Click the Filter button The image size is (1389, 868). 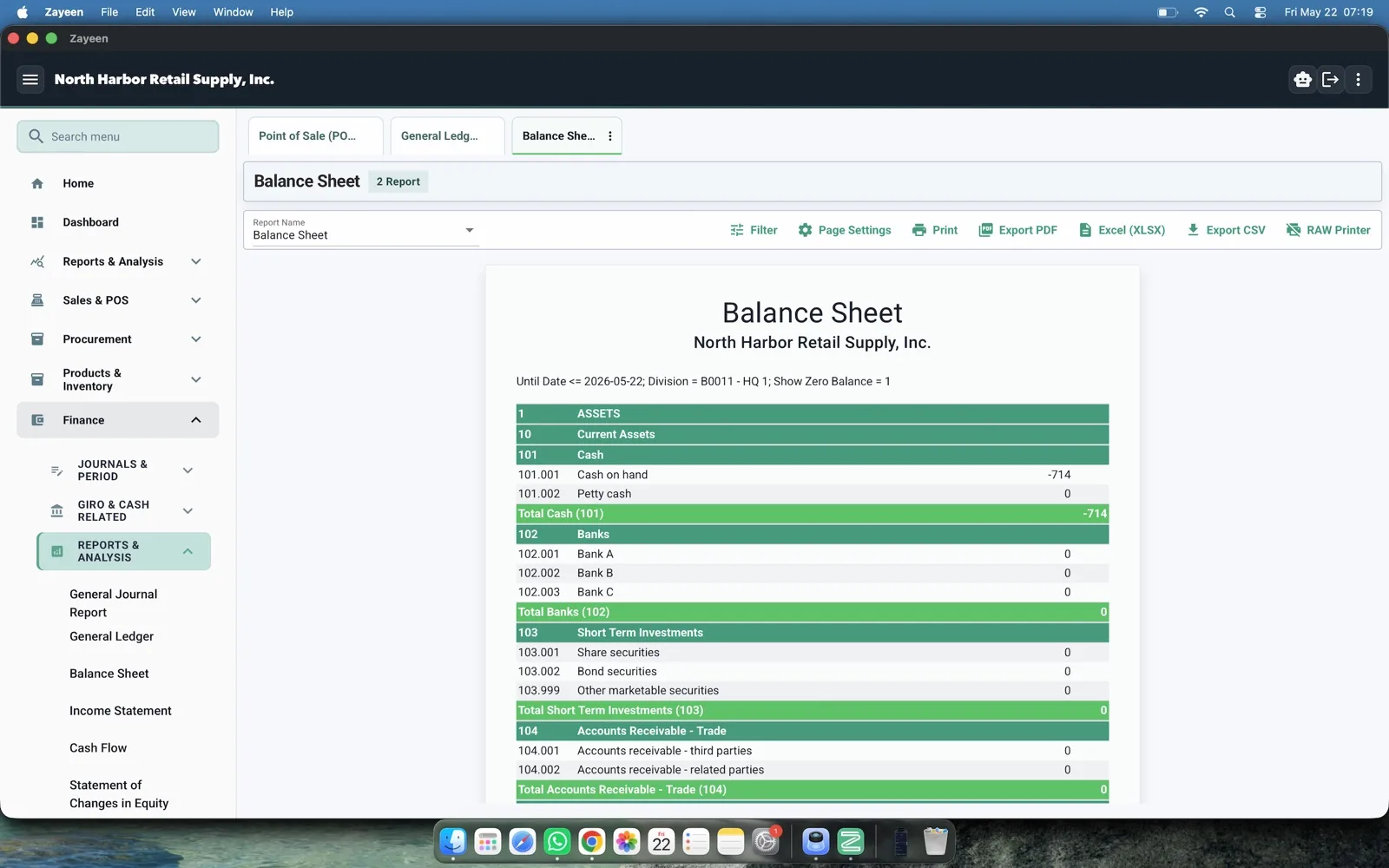754,230
